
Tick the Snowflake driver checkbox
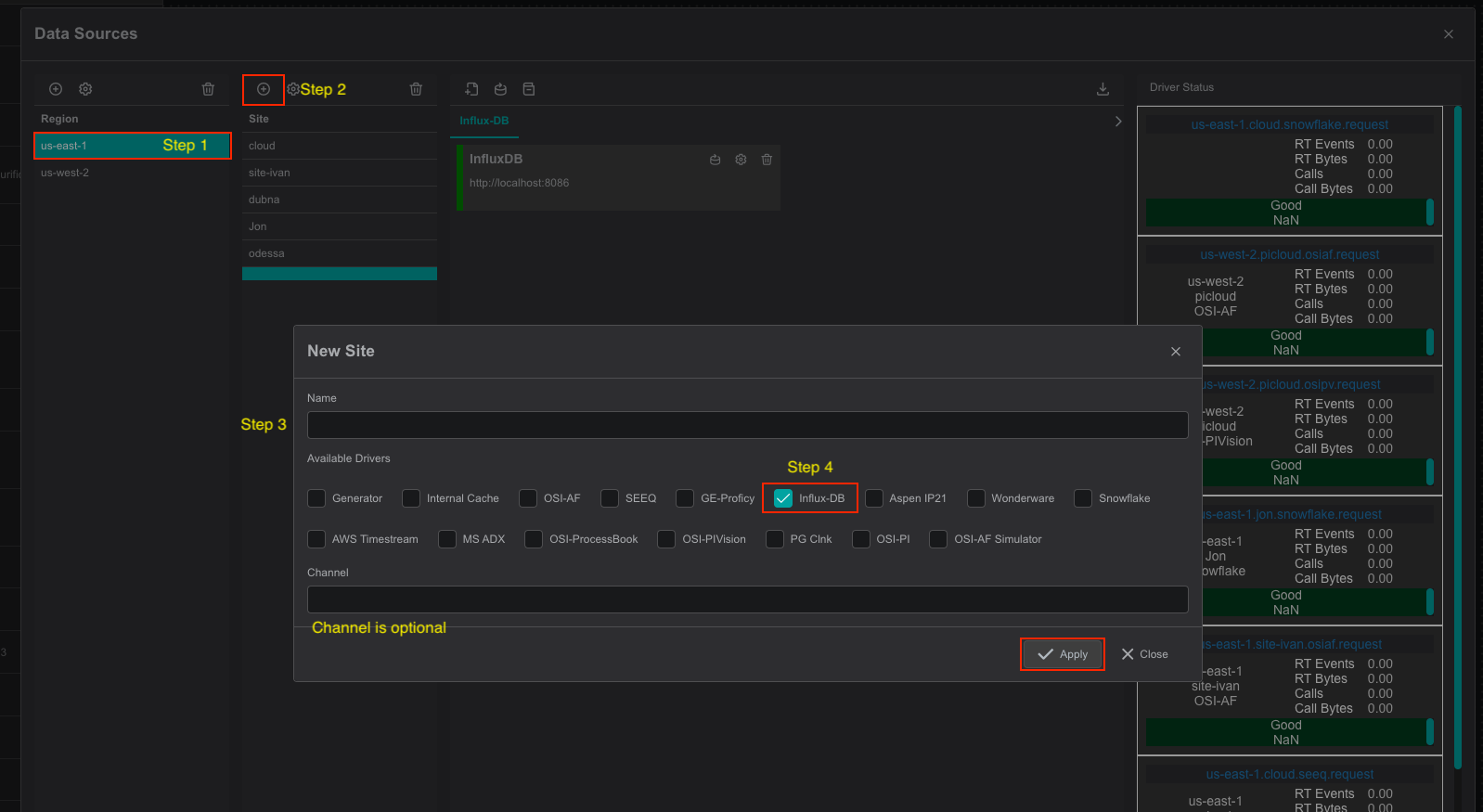pos(1083,498)
